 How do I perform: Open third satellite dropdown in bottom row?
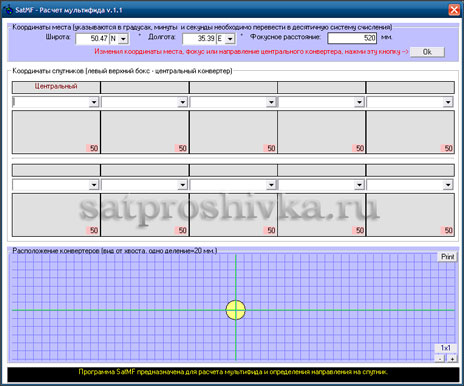point(271,185)
